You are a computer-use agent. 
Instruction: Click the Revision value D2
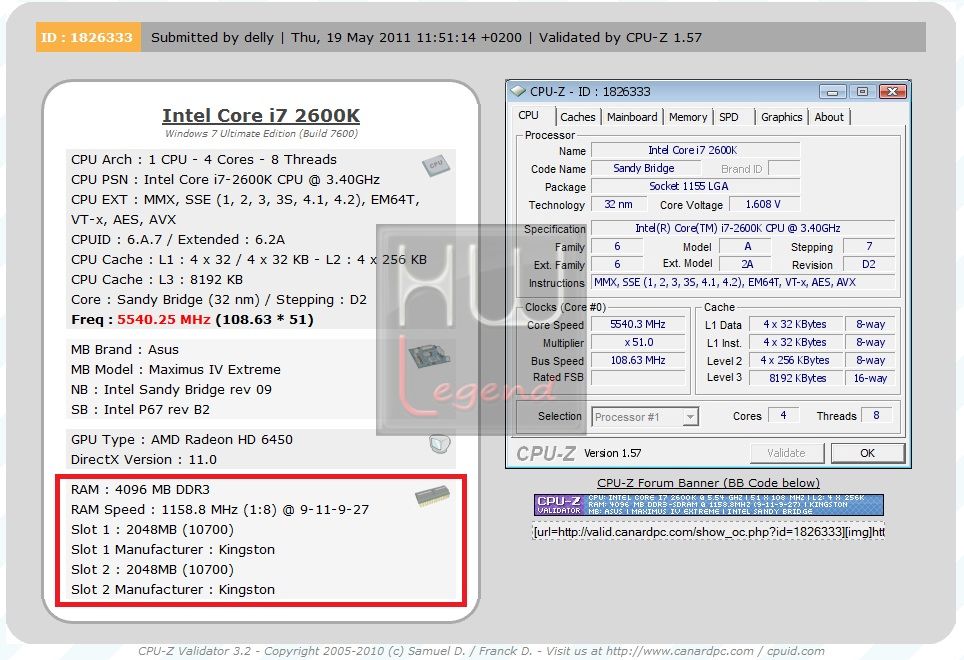[869, 264]
